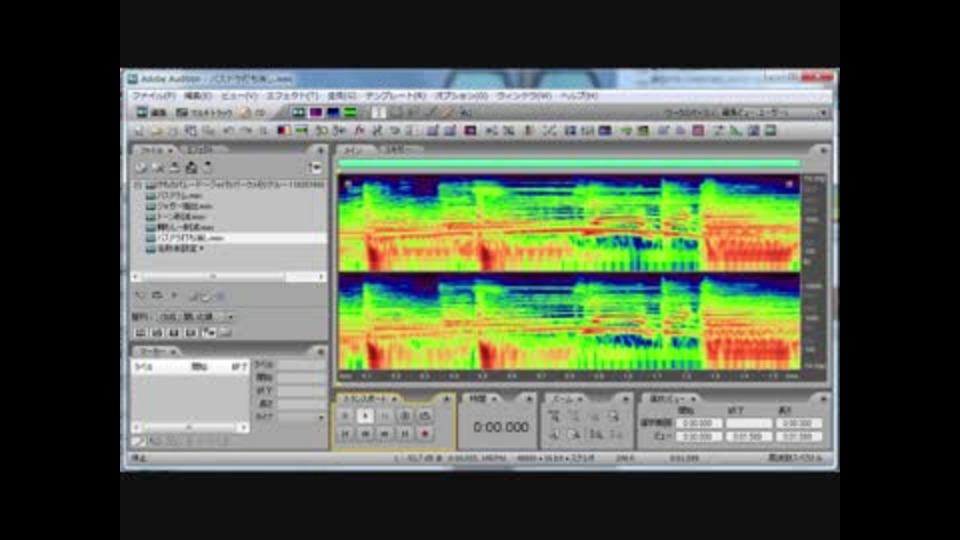This screenshot has width=960, height=540.
Task: Click the Redo arrow icon
Action: [246, 131]
